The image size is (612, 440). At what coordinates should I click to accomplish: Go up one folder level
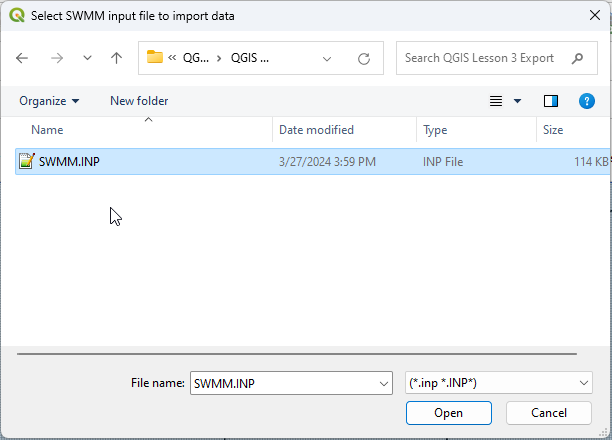(x=116, y=58)
